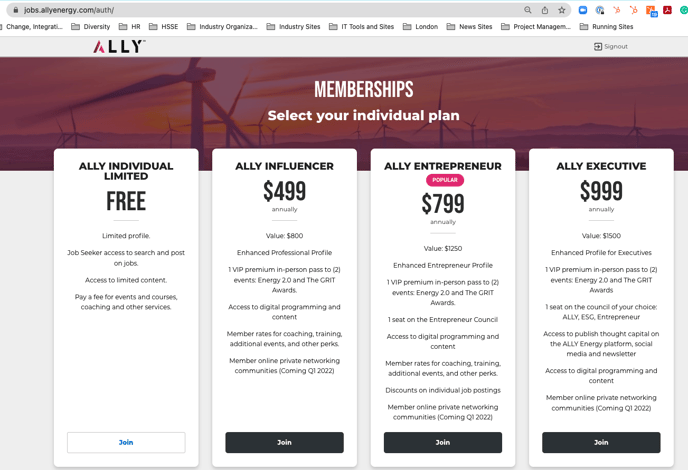Open the Diversity bookmarks folder

[x=91, y=27]
